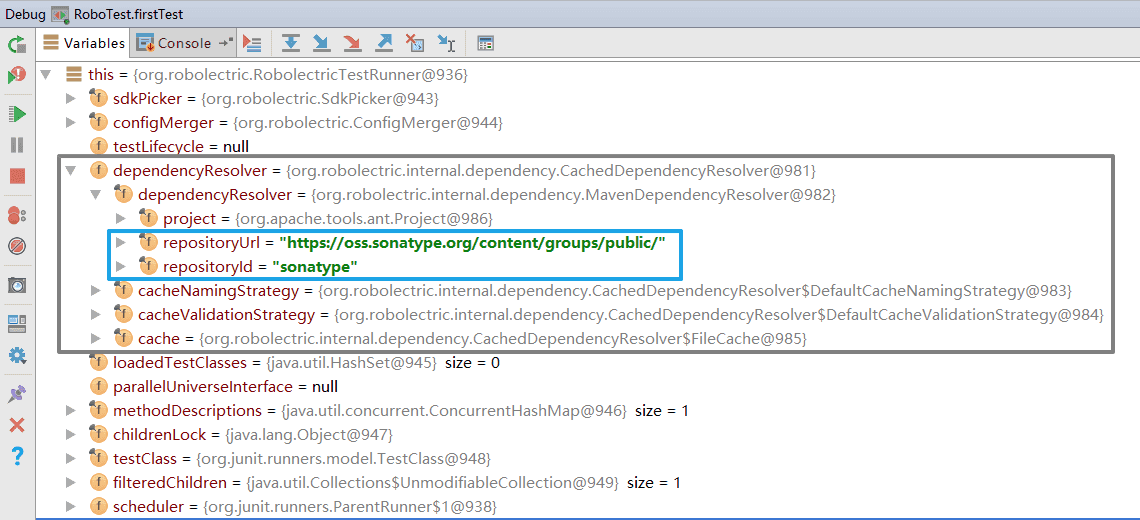Screen dimensions: 1140x520
Task: Expand the repositoryUrl string variable
Action: pyautogui.click(x=121, y=242)
